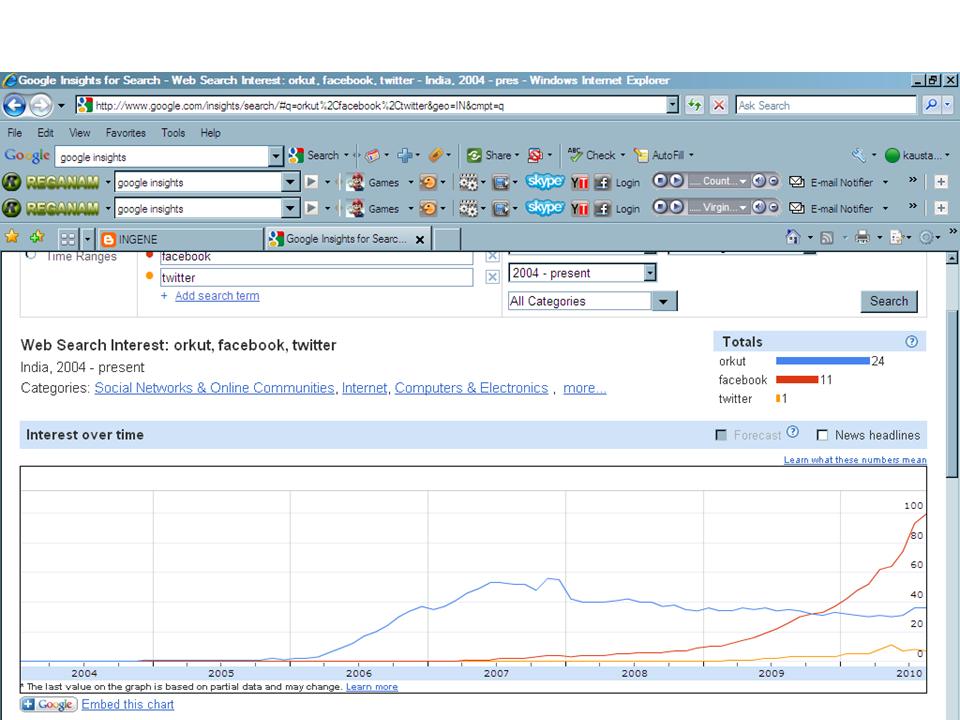
Task: Open the View menu
Action: pyautogui.click(x=80, y=133)
